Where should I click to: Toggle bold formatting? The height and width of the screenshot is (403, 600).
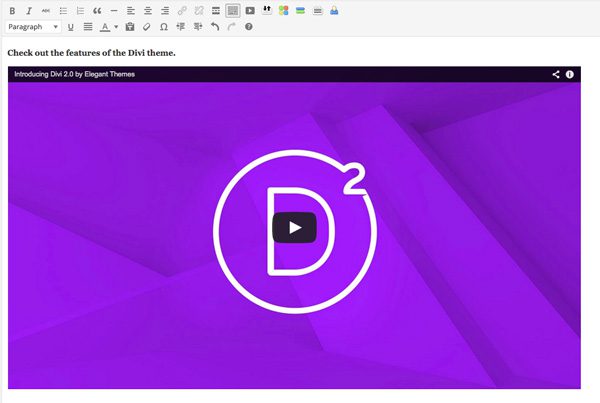coord(12,11)
